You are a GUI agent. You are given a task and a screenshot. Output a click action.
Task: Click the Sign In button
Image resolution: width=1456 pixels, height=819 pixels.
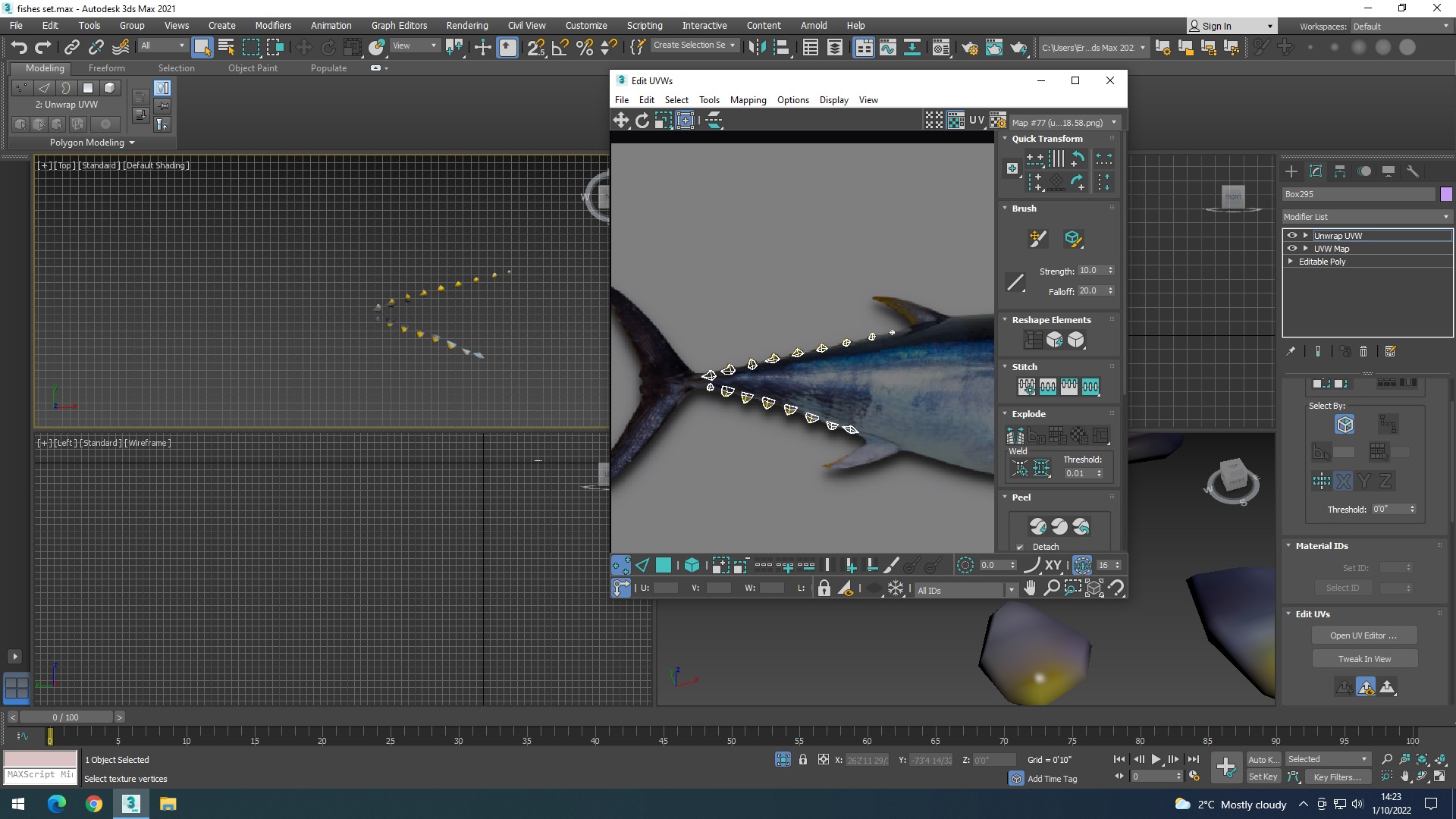1231,27
